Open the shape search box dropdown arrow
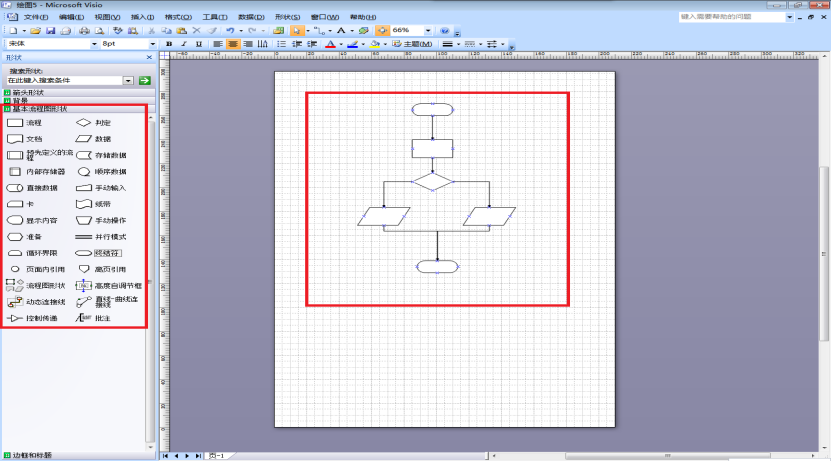832x462 pixels. tap(128, 81)
